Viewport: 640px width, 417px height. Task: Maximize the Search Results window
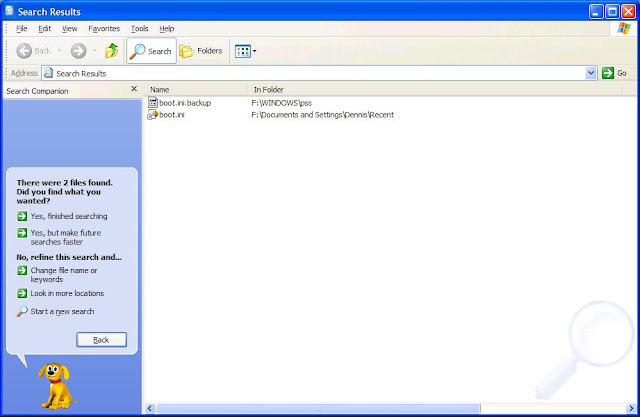pyautogui.click(x=612, y=11)
